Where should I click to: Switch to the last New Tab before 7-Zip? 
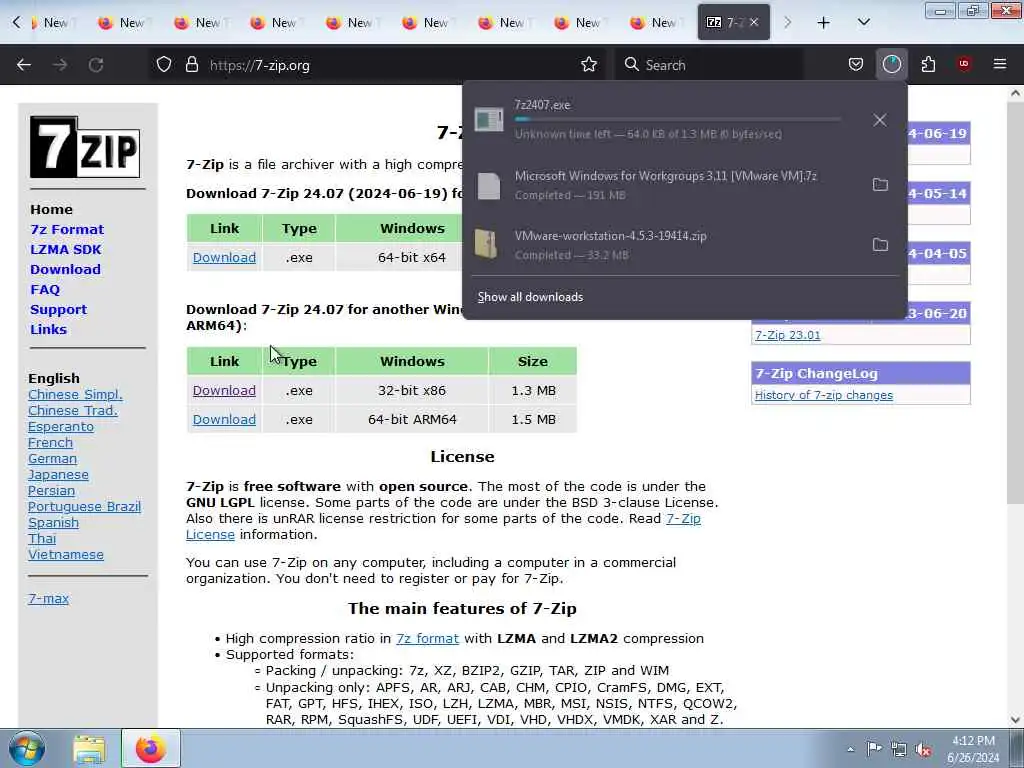(656, 23)
